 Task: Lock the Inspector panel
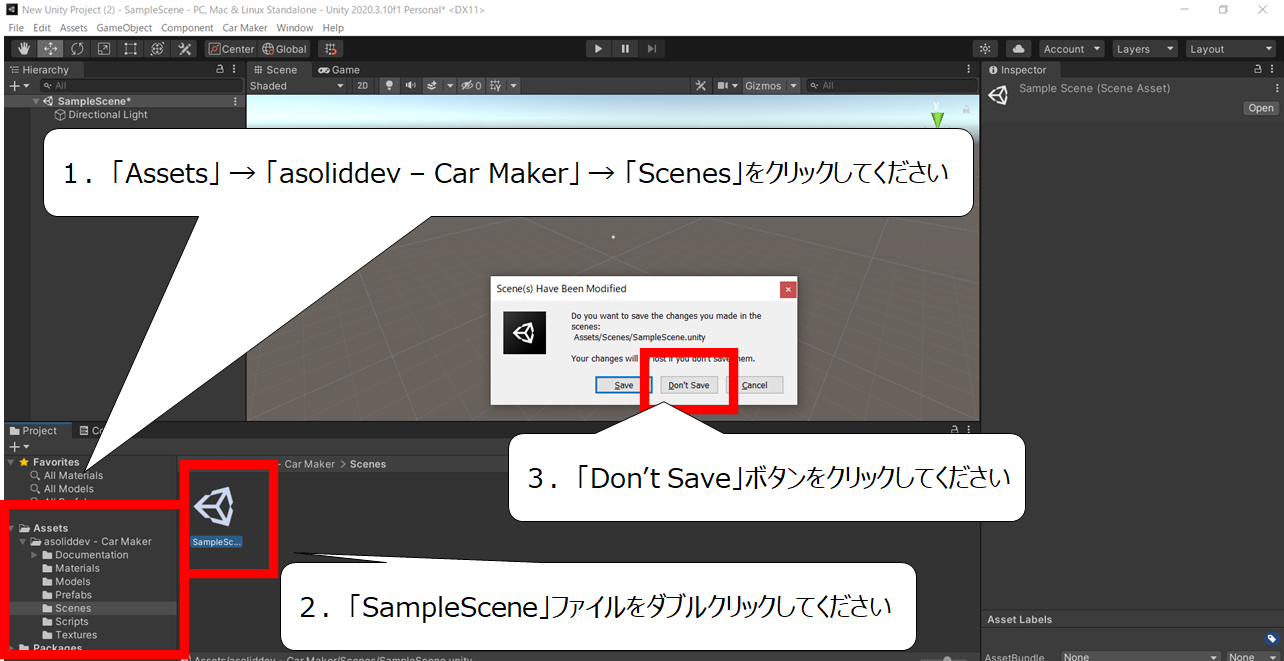click(x=1259, y=70)
